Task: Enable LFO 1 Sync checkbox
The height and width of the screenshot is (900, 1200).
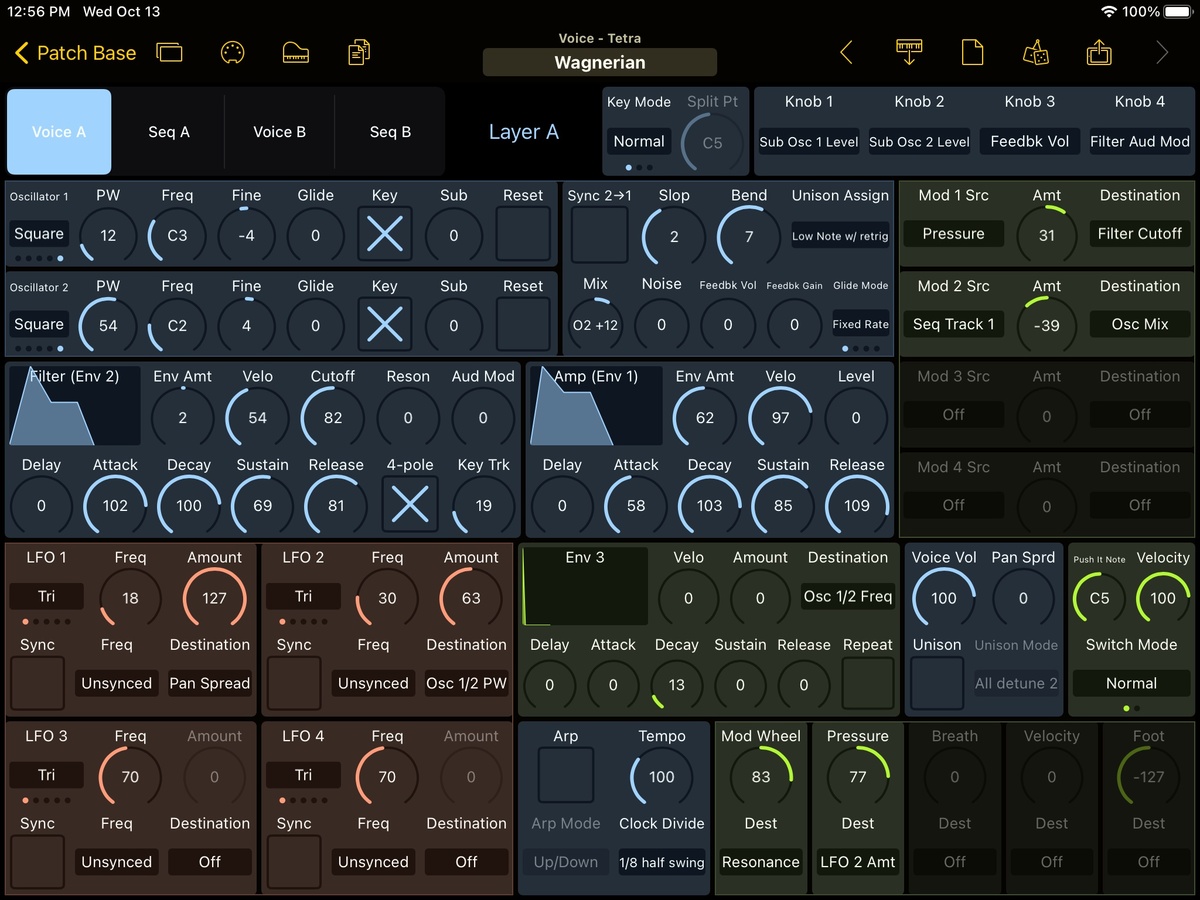Action: point(37,684)
